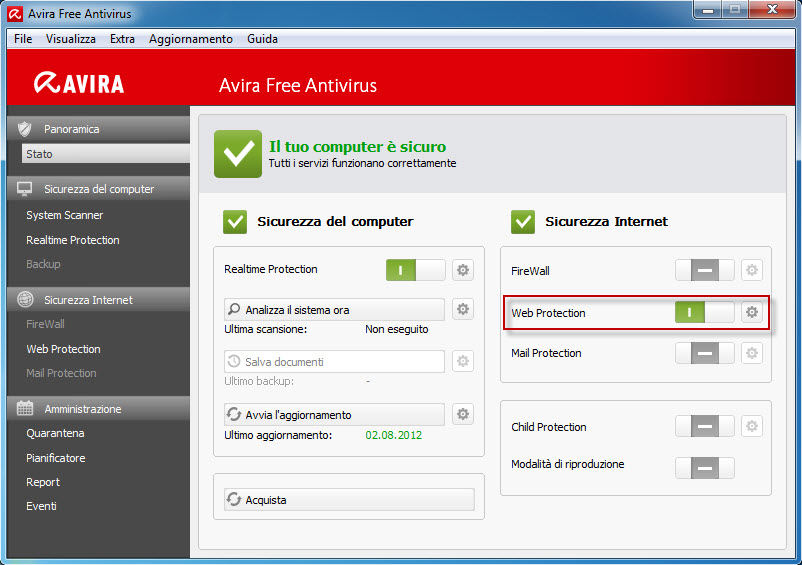The width and height of the screenshot is (802, 565).
Task: Open Report in sidebar
Action: pos(42,482)
